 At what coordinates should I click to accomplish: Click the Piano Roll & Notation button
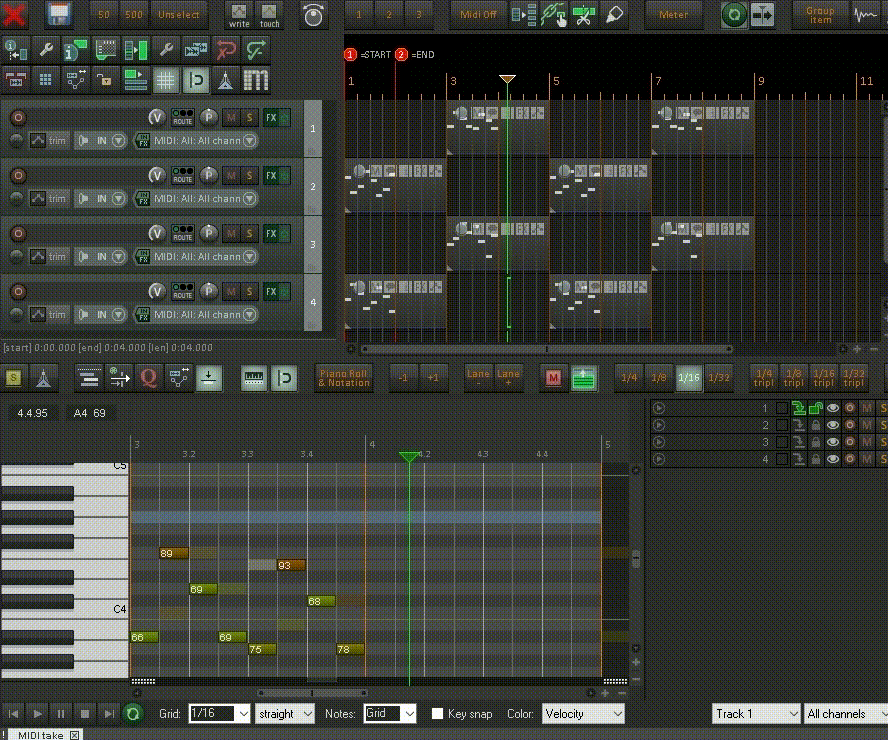344,378
